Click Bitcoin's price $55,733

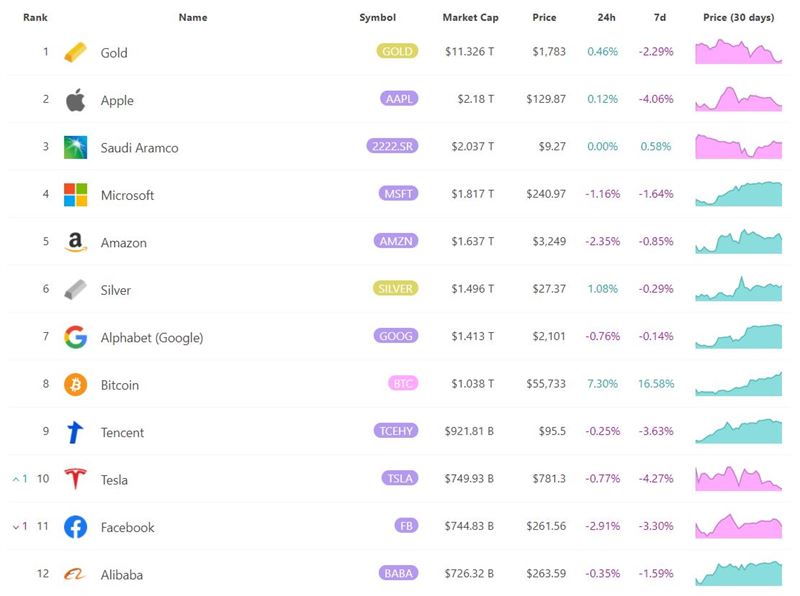pos(546,384)
